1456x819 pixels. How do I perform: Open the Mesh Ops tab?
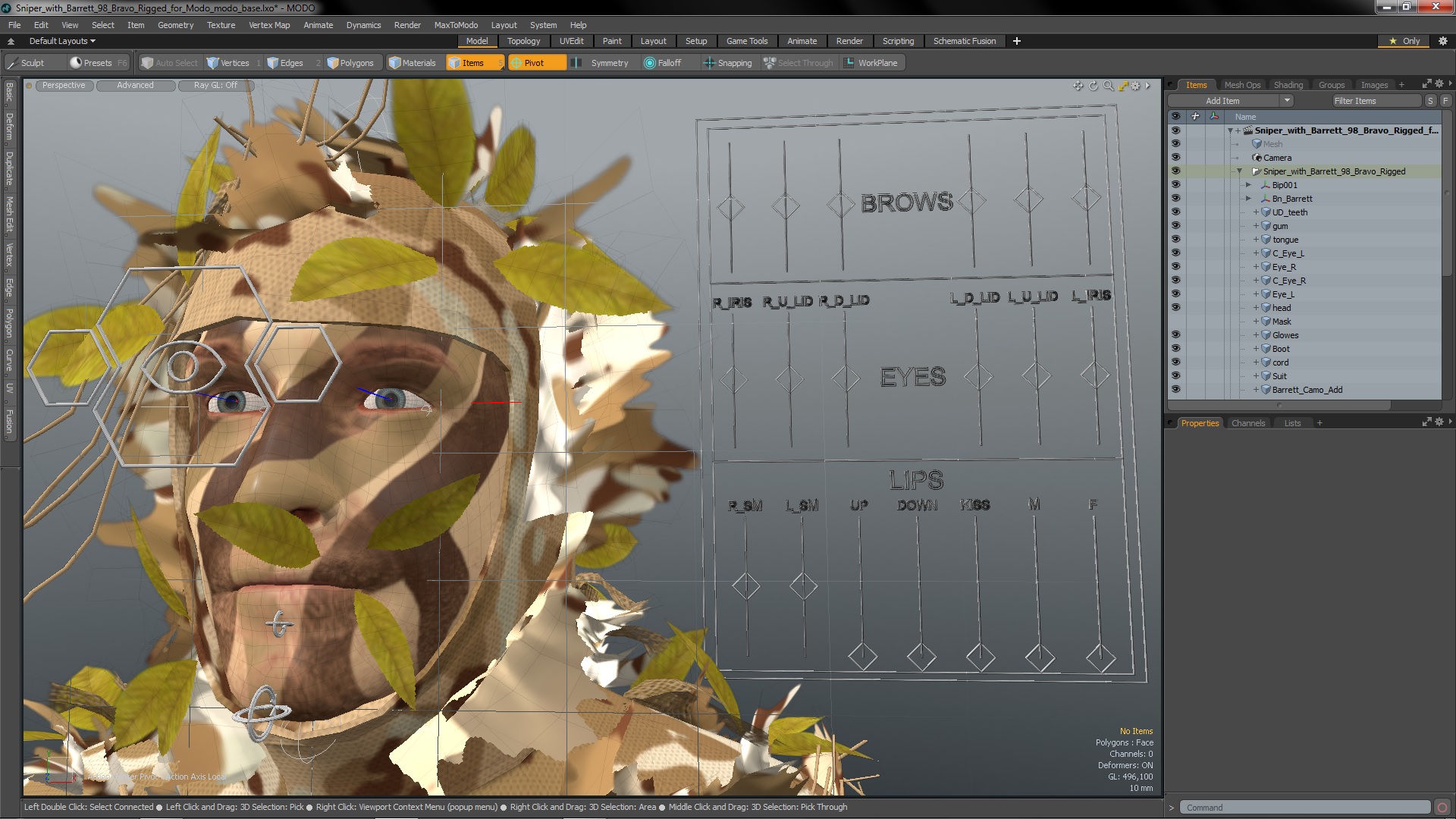point(1242,85)
